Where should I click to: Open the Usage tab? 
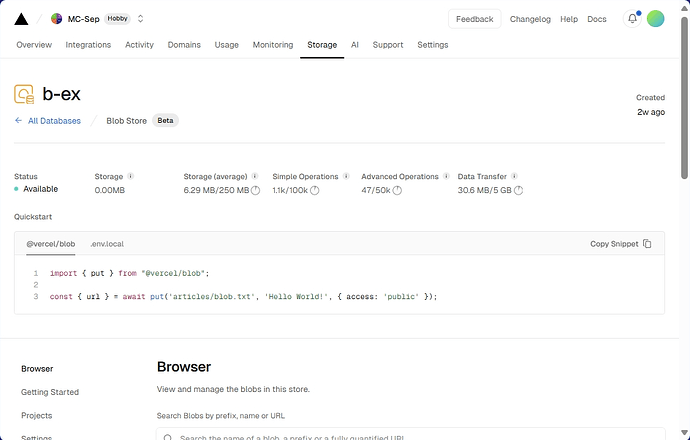[227, 45]
